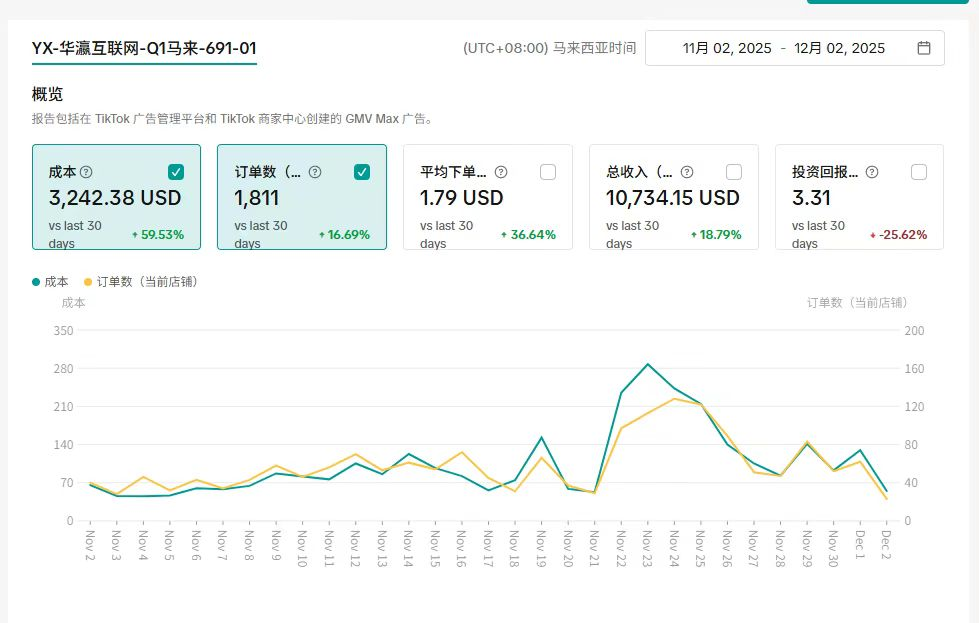Viewport: 979px width, 623px height.
Task: Select the YX-华瀛互联网-Q1马来-691-01 tab
Action: point(144,48)
